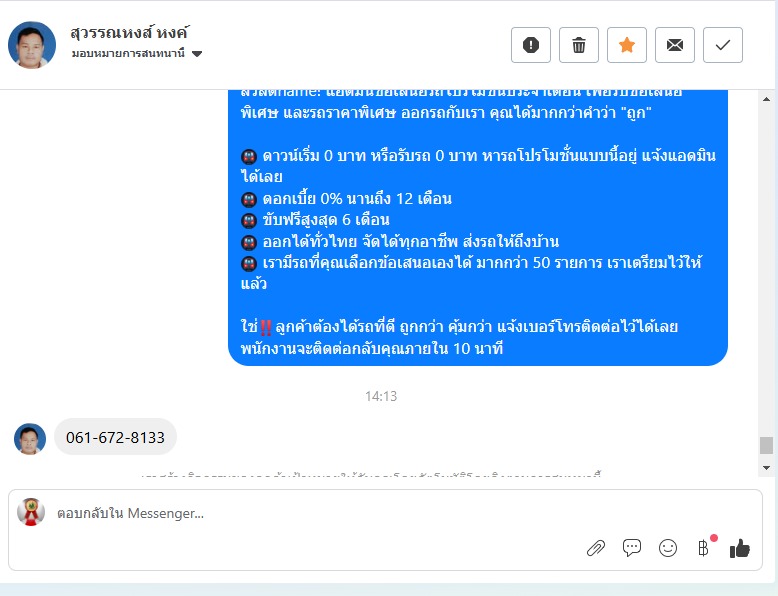Delete conversation using the trash icon
The width and height of the screenshot is (778, 596).
pyautogui.click(x=579, y=45)
